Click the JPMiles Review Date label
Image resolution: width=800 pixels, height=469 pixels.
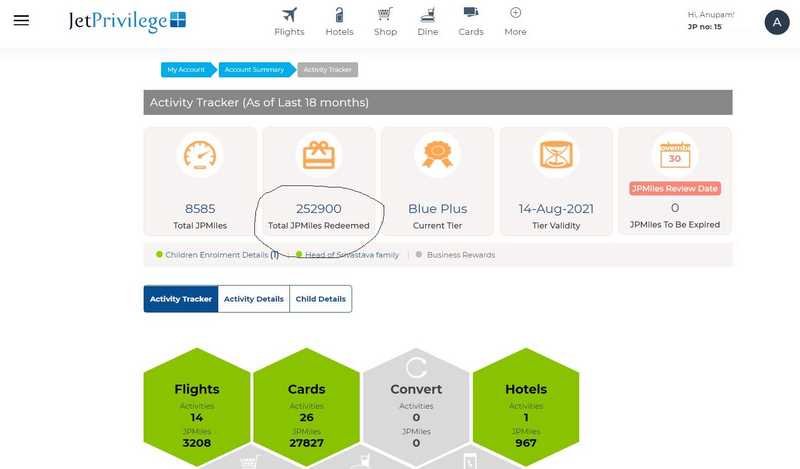click(674, 188)
